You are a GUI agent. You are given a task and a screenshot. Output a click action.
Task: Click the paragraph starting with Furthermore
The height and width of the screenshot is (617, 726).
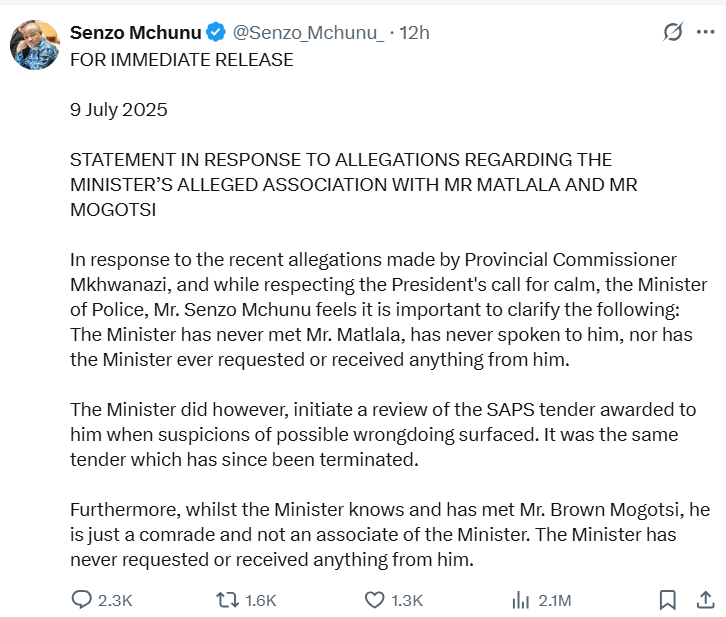click(387, 535)
